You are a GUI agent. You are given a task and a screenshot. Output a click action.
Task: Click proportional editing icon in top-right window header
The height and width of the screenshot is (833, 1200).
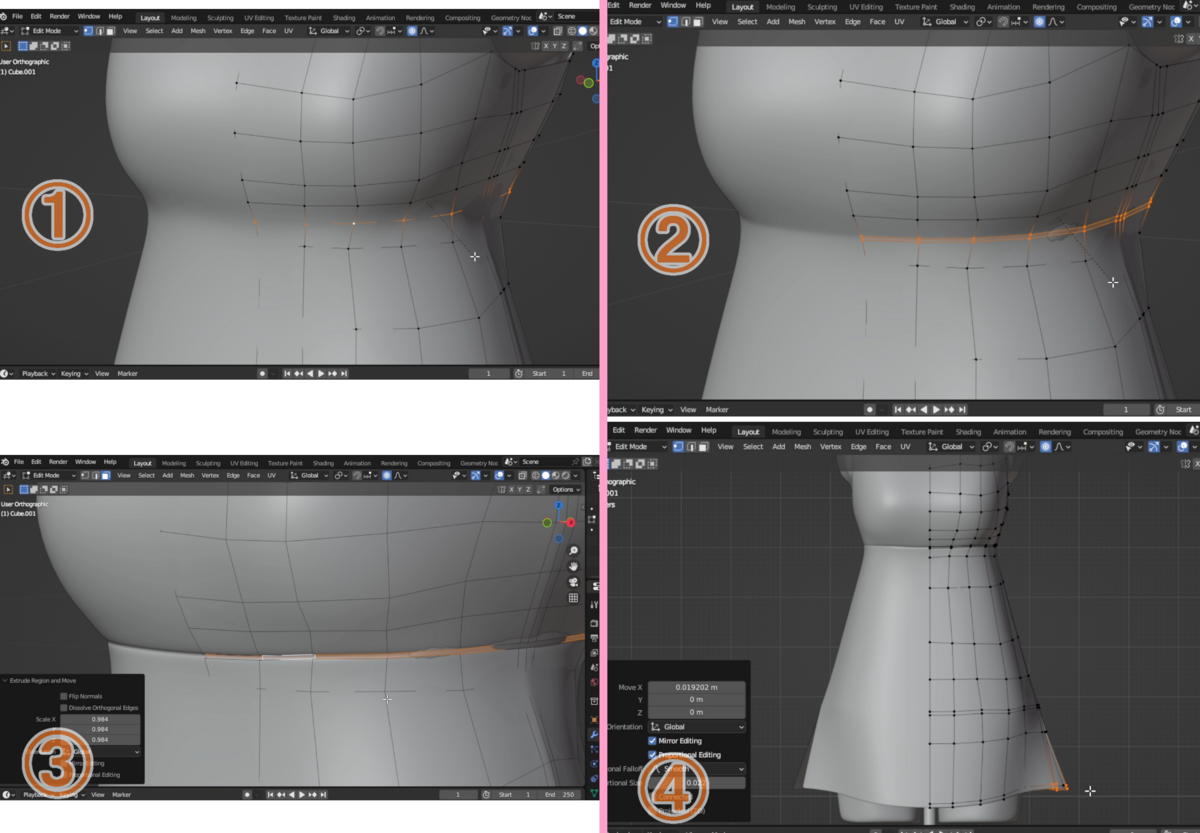tap(1039, 22)
